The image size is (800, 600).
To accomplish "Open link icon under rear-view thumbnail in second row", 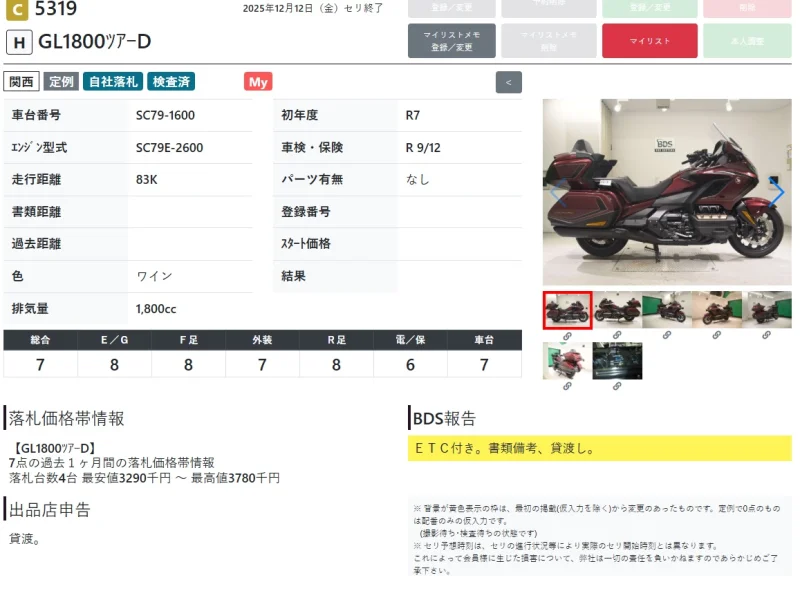I will tap(567, 386).
